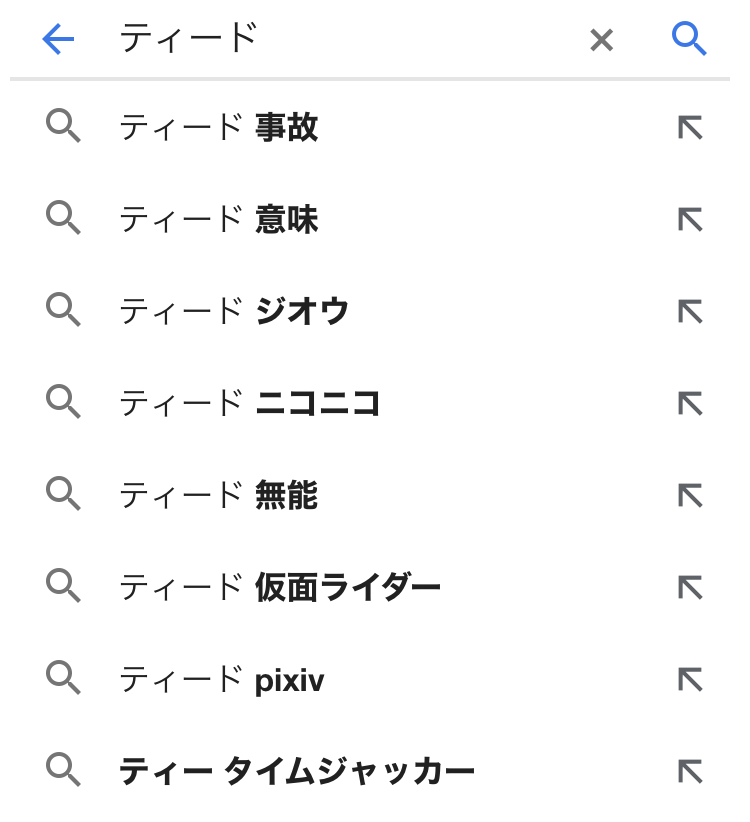Tap the blue back arrow

point(58,39)
